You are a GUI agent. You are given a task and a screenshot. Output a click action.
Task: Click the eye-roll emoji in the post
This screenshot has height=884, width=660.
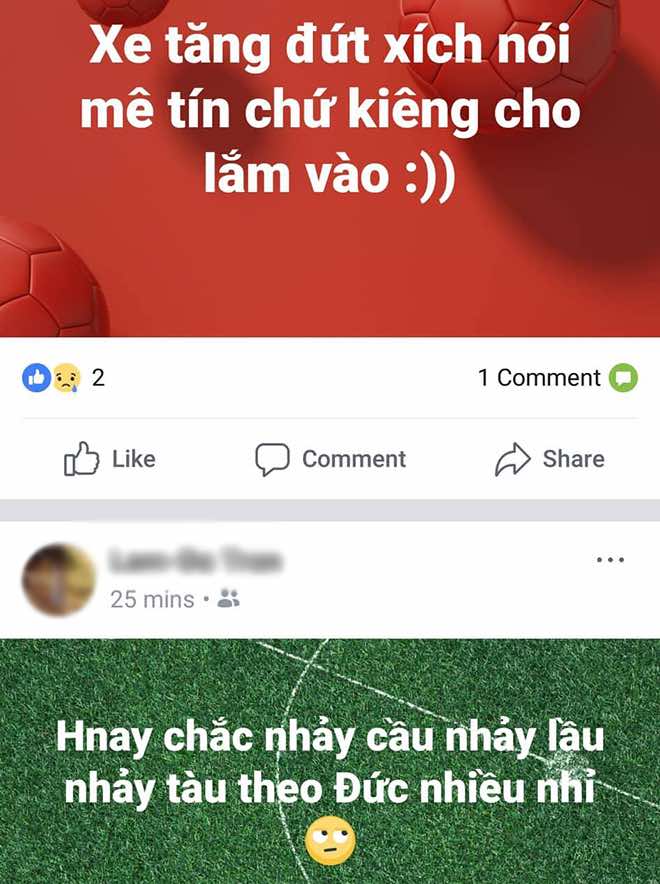pos(330,841)
